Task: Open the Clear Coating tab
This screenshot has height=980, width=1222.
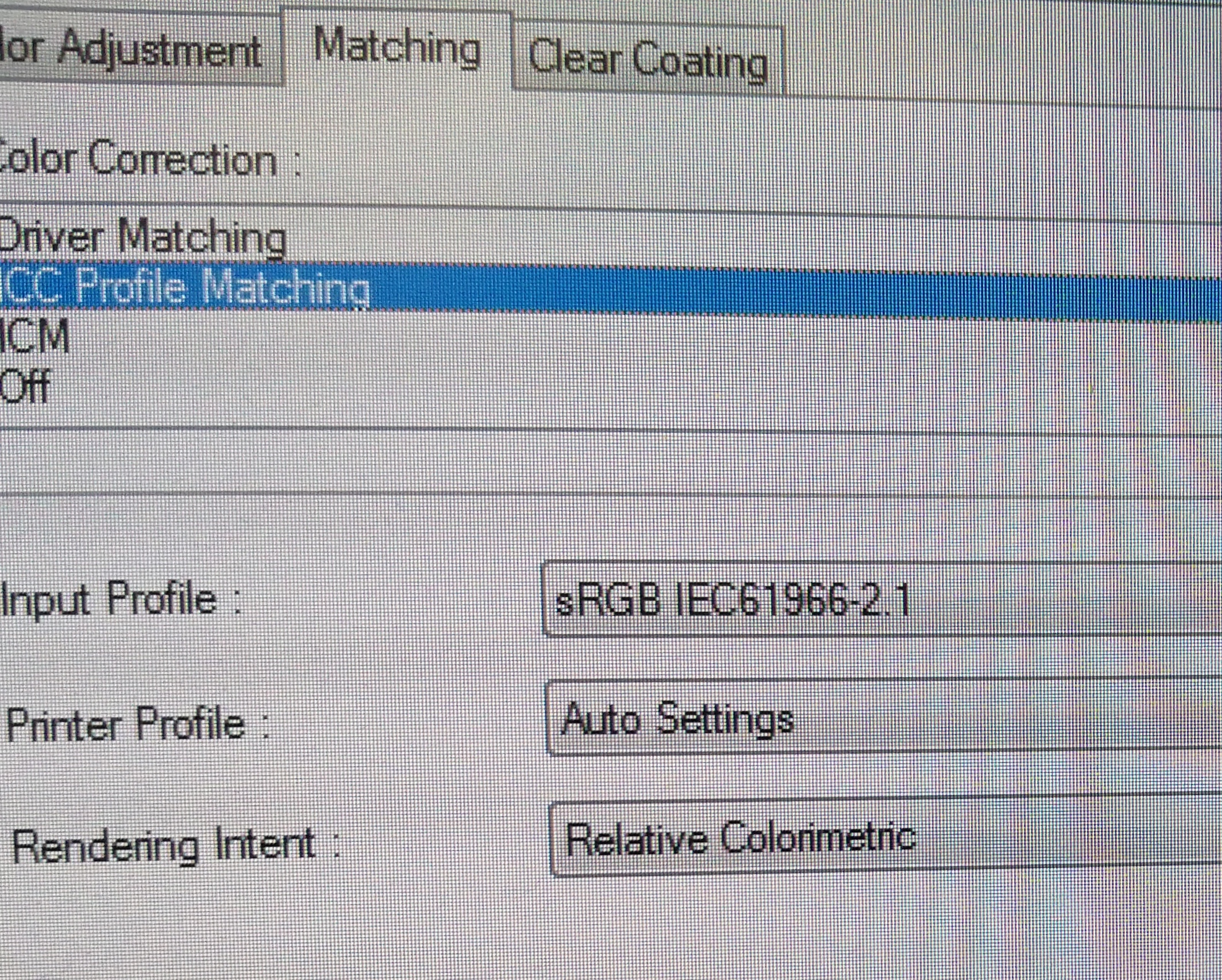Action: [x=647, y=60]
